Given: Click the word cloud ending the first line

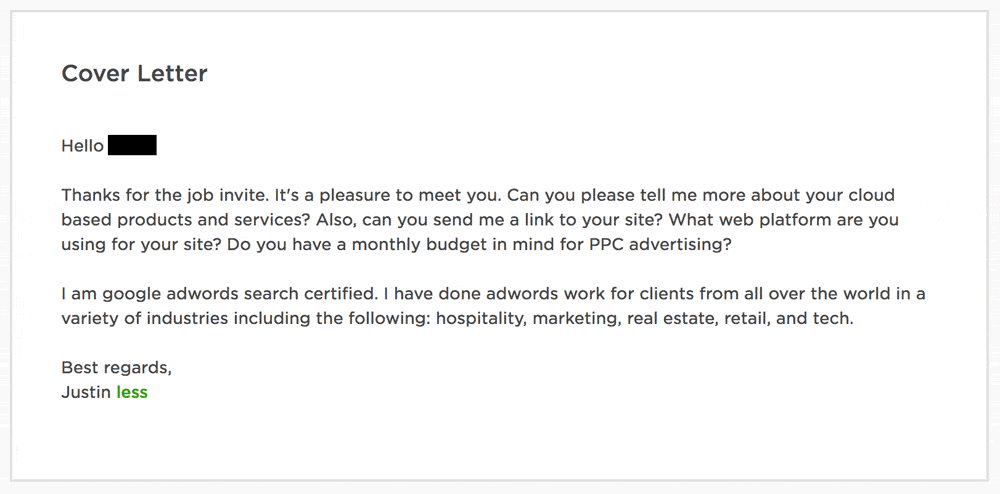Looking at the screenshot, I should click(x=871, y=195).
